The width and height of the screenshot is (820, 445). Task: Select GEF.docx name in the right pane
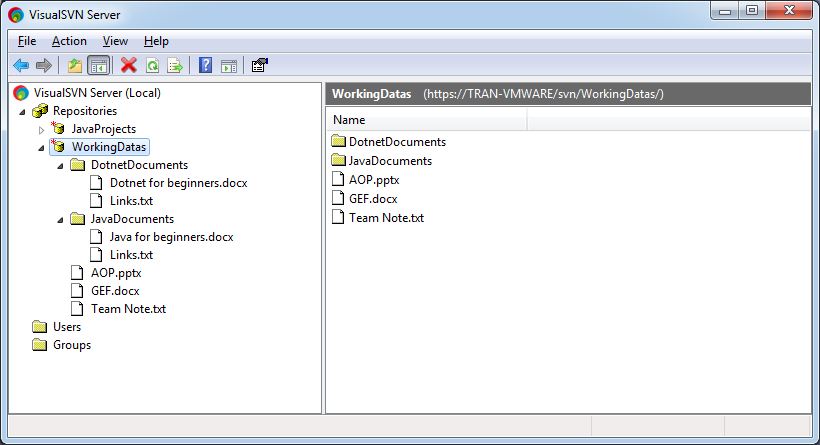(x=373, y=199)
